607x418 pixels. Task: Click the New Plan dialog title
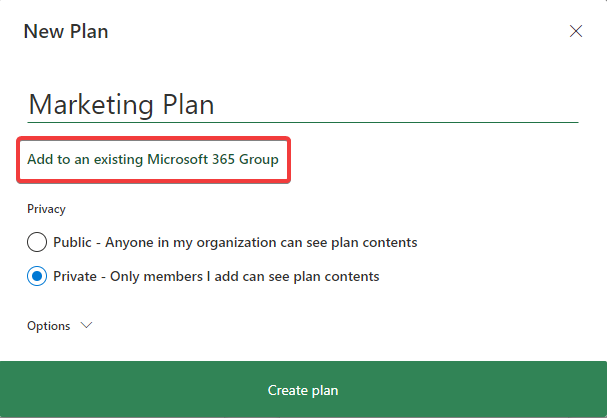click(66, 31)
